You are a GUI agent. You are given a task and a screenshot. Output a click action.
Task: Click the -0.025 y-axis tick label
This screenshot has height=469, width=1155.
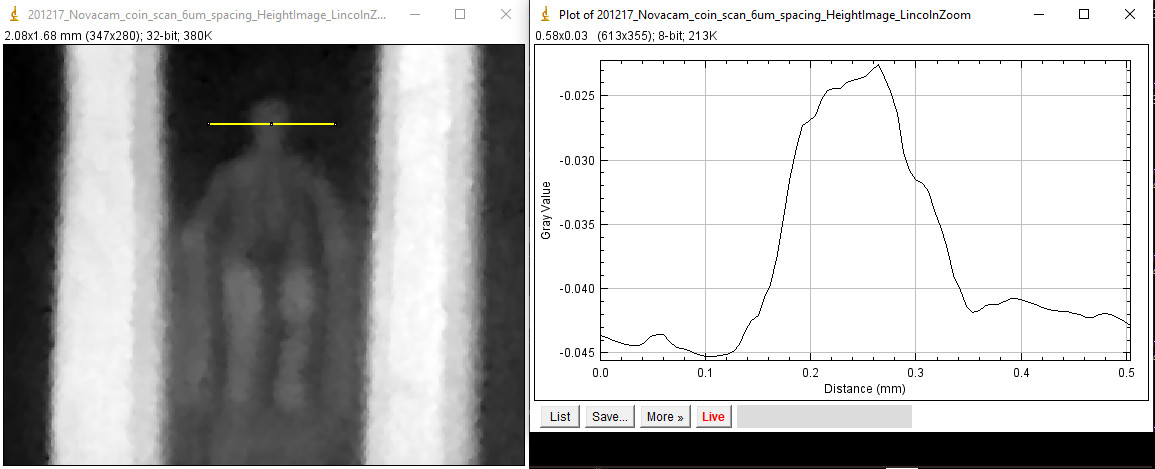coord(579,96)
